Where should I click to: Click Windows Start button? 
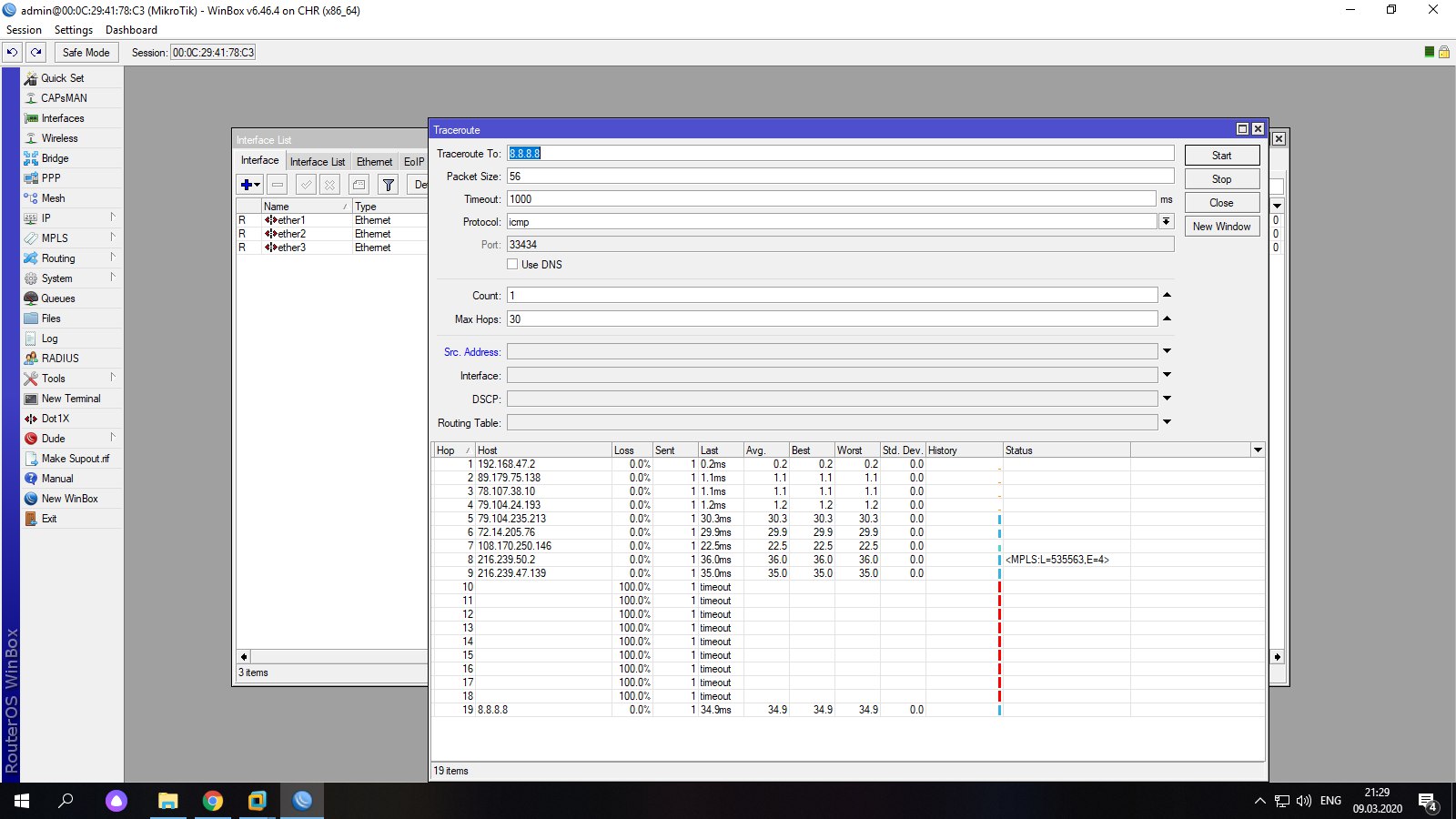tap(22, 801)
